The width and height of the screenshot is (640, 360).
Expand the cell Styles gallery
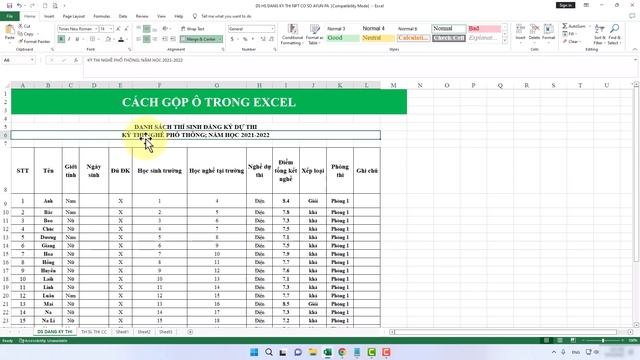pyautogui.click(x=505, y=41)
